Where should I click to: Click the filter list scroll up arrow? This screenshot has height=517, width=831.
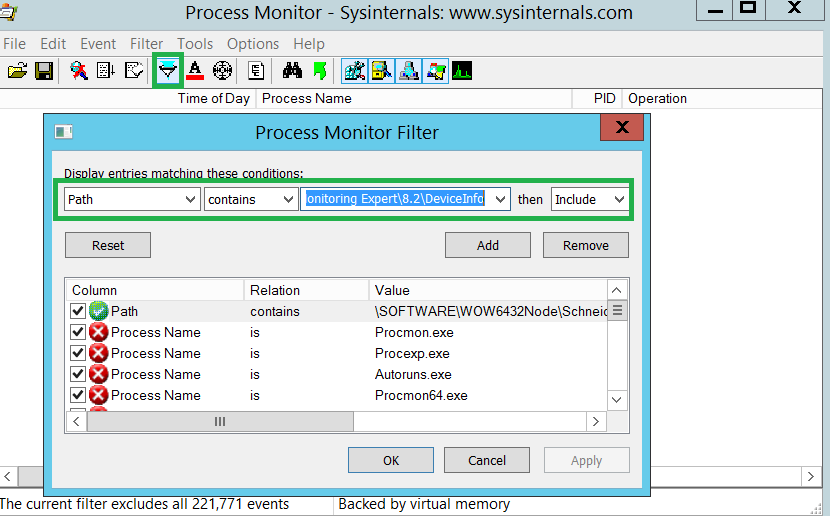click(616, 290)
